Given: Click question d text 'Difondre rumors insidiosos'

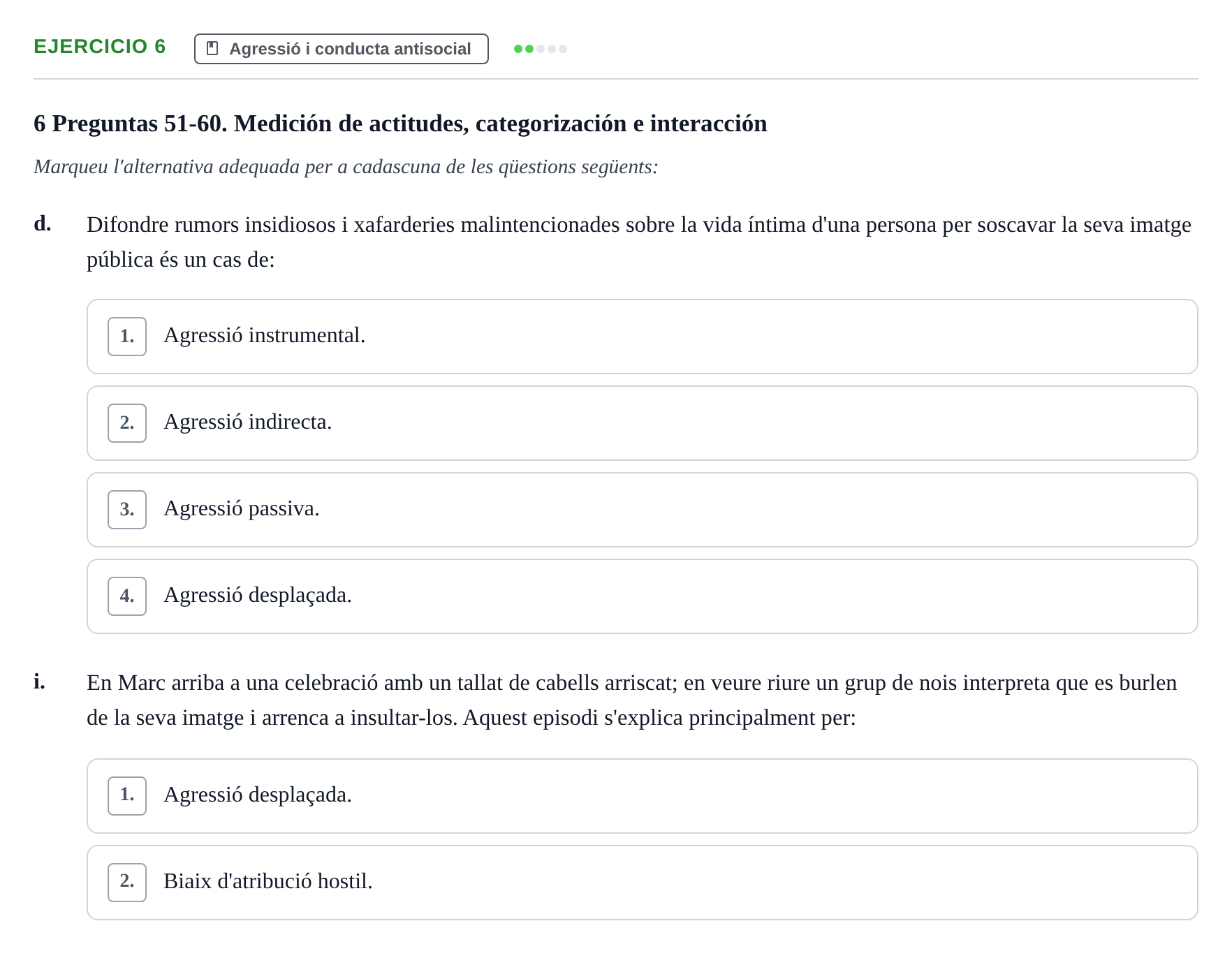Looking at the screenshot, I should click(x=639, y=242).
